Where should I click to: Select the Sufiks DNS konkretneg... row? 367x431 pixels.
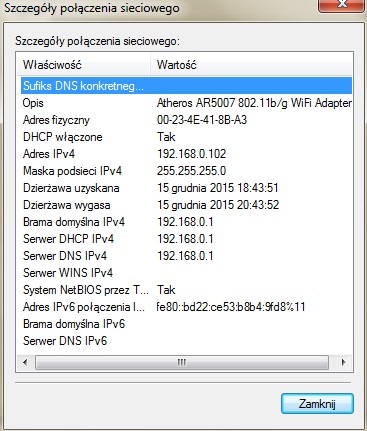(x=186, y=86)
